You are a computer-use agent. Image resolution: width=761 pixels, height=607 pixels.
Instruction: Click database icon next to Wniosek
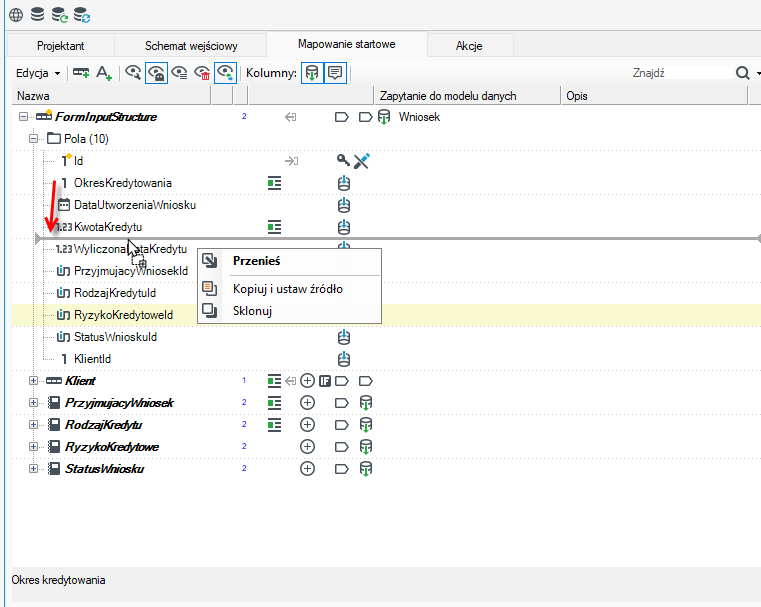click(x=384, y=117)
